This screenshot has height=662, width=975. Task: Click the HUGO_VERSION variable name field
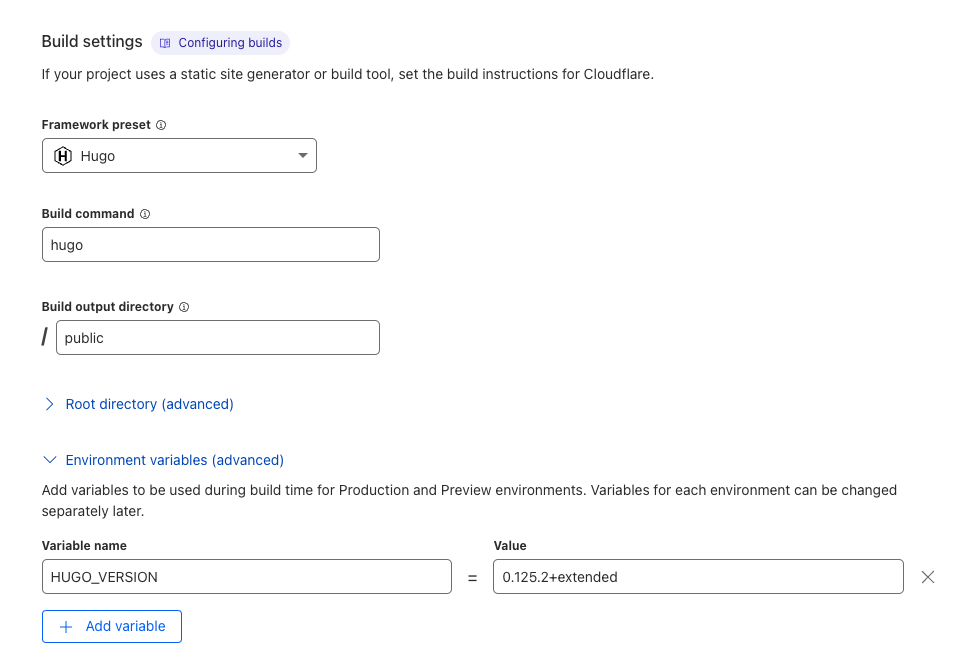coord(246,577)
